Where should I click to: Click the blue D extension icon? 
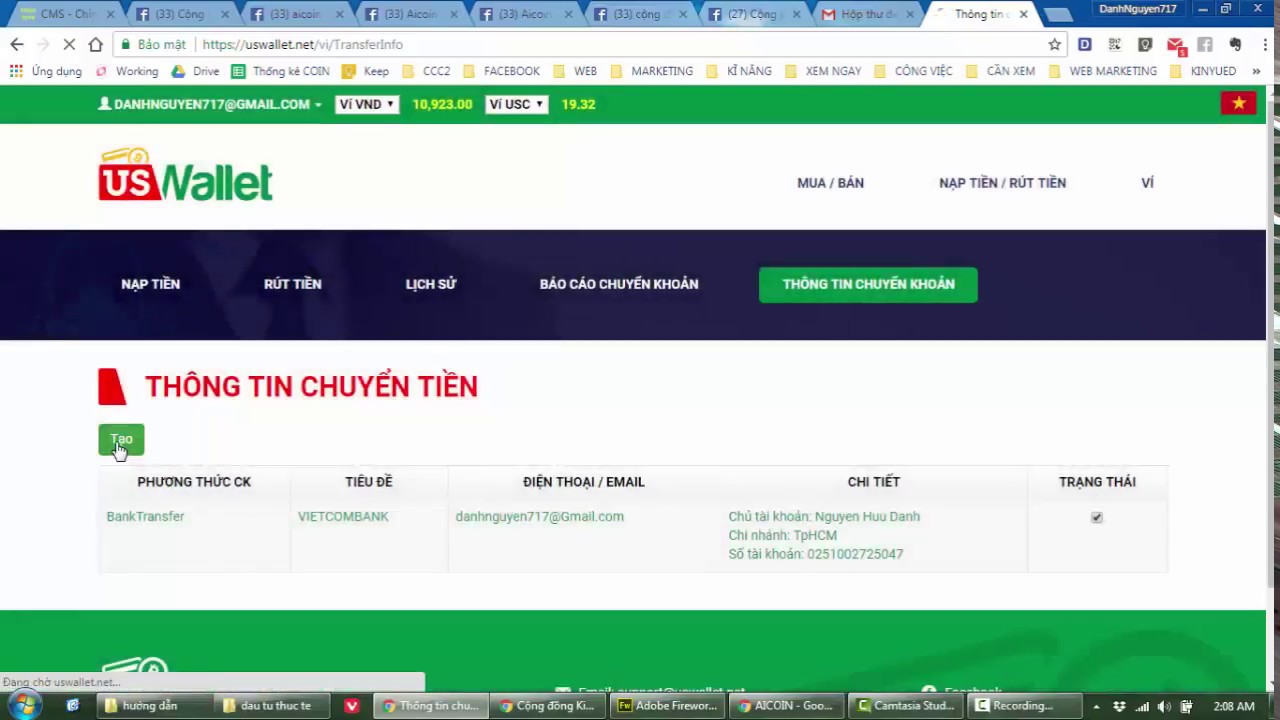click(1084, 44)
